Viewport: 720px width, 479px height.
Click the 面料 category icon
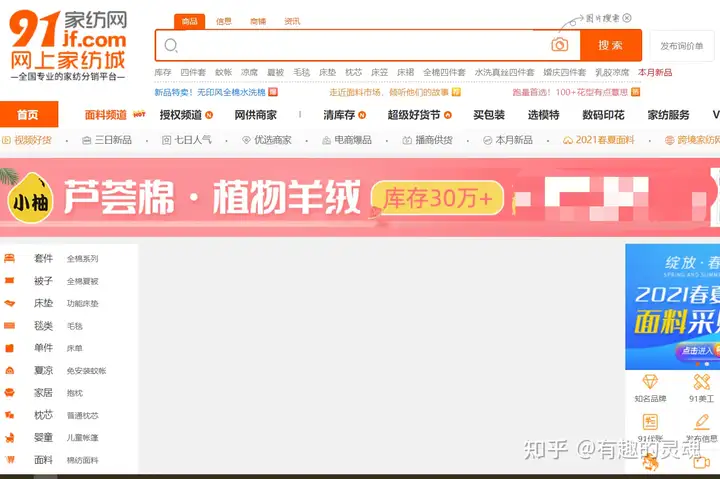10,460
